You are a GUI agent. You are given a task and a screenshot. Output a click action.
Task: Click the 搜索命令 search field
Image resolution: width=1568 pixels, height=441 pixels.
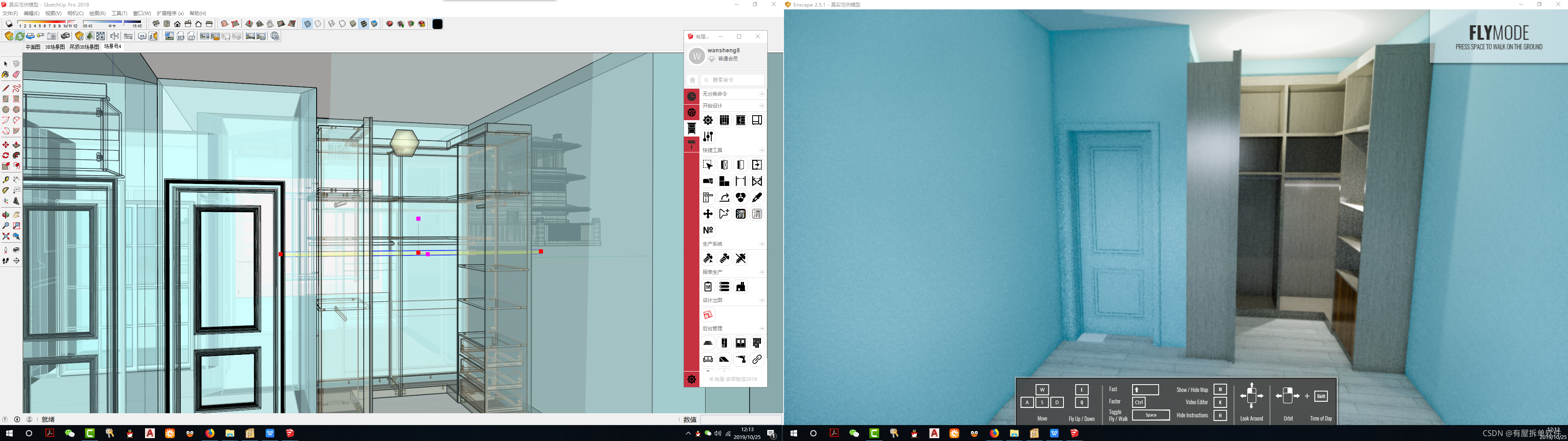point(733,80)
